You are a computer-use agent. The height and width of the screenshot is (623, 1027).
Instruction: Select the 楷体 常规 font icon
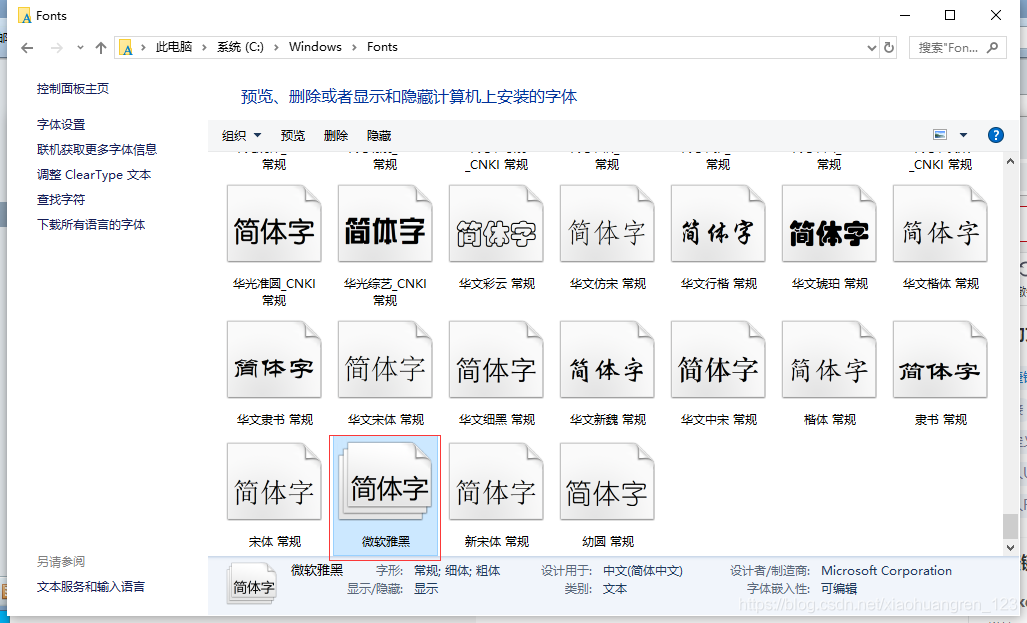coord(829,359)
